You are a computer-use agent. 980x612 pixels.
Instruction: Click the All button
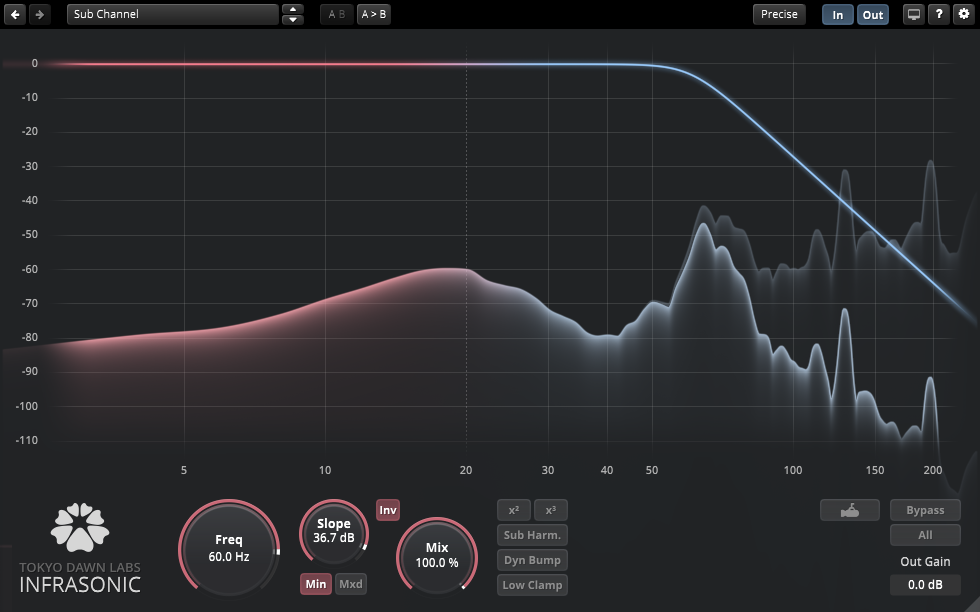click(925, 535)
